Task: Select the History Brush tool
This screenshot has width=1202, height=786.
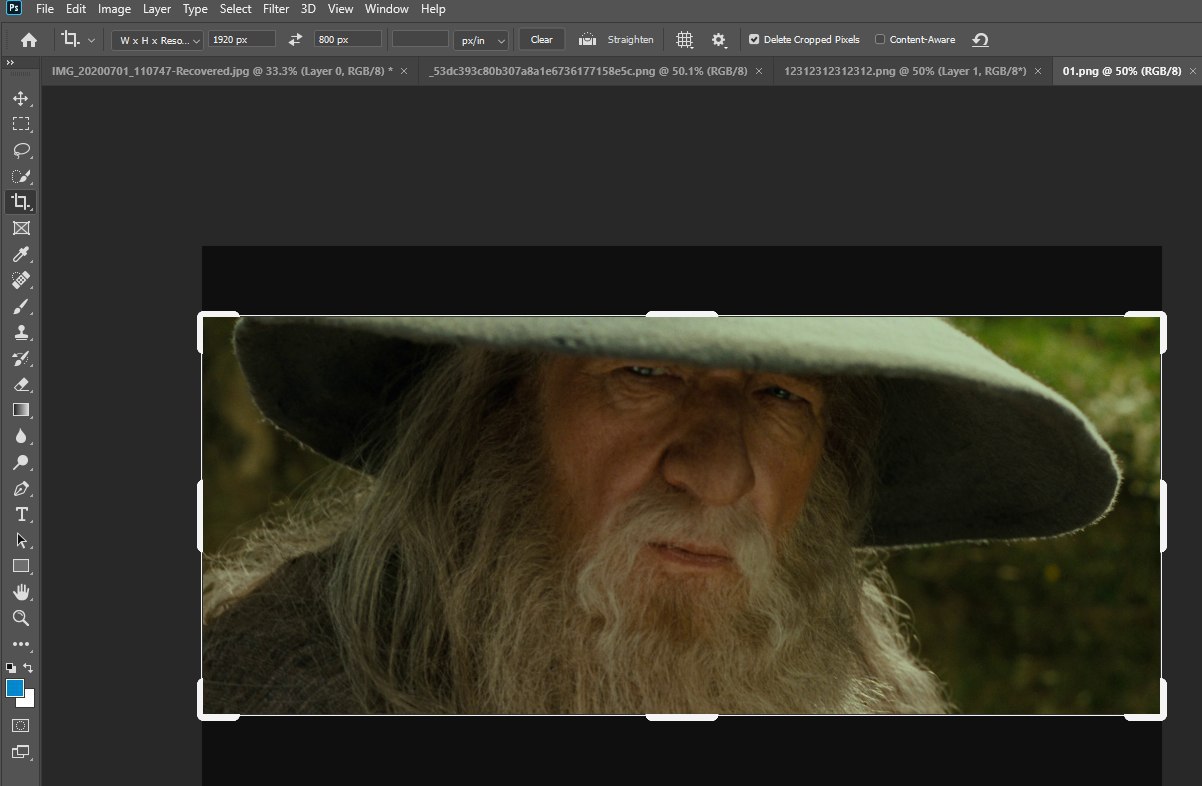Action: 20,358
